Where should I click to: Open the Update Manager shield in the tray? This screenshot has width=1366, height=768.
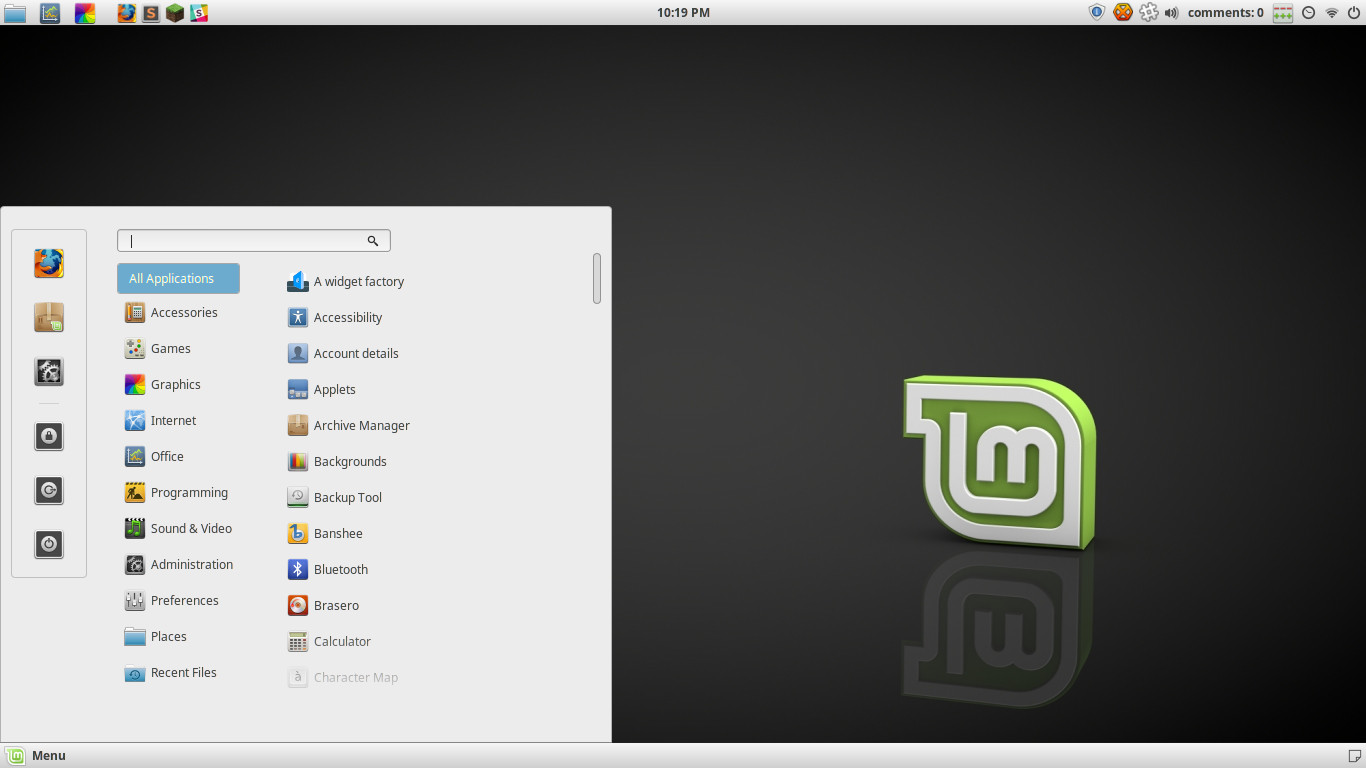pos(1097,12)
